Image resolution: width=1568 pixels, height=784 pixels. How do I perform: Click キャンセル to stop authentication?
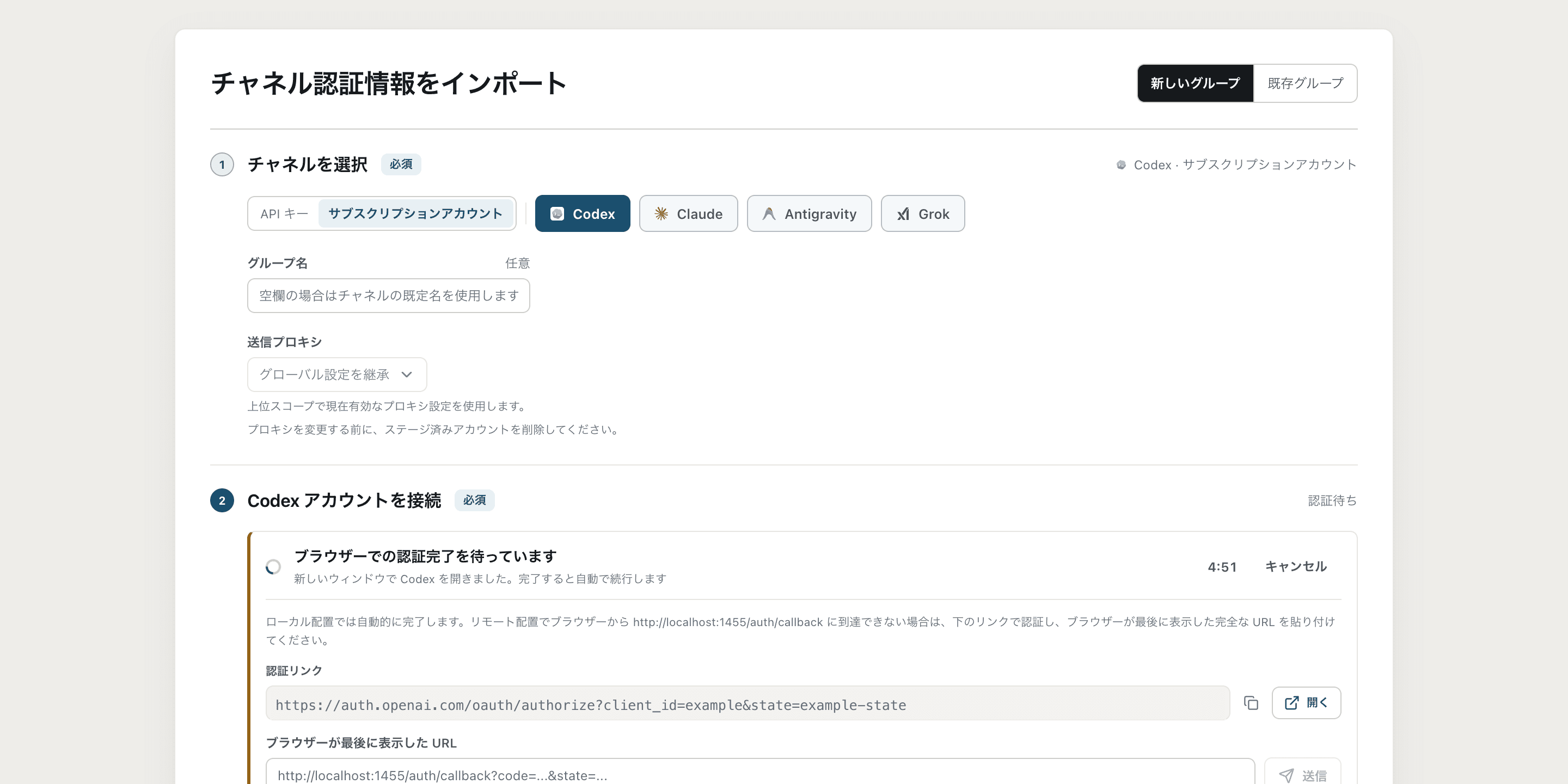coord(1296,567)
